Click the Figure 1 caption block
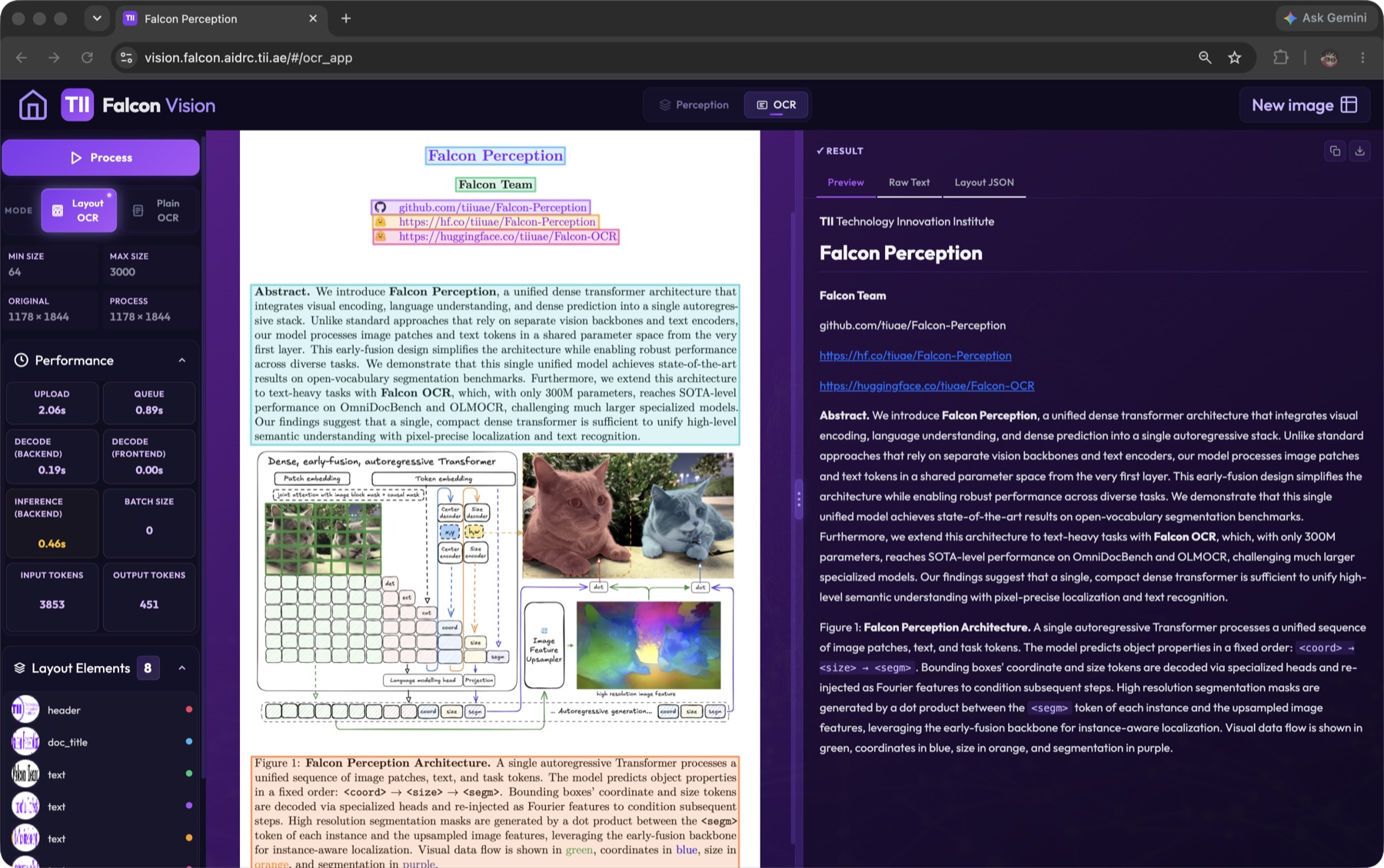Image resolution: width=1384 pixels, height=868 pixels. (495, 813)
